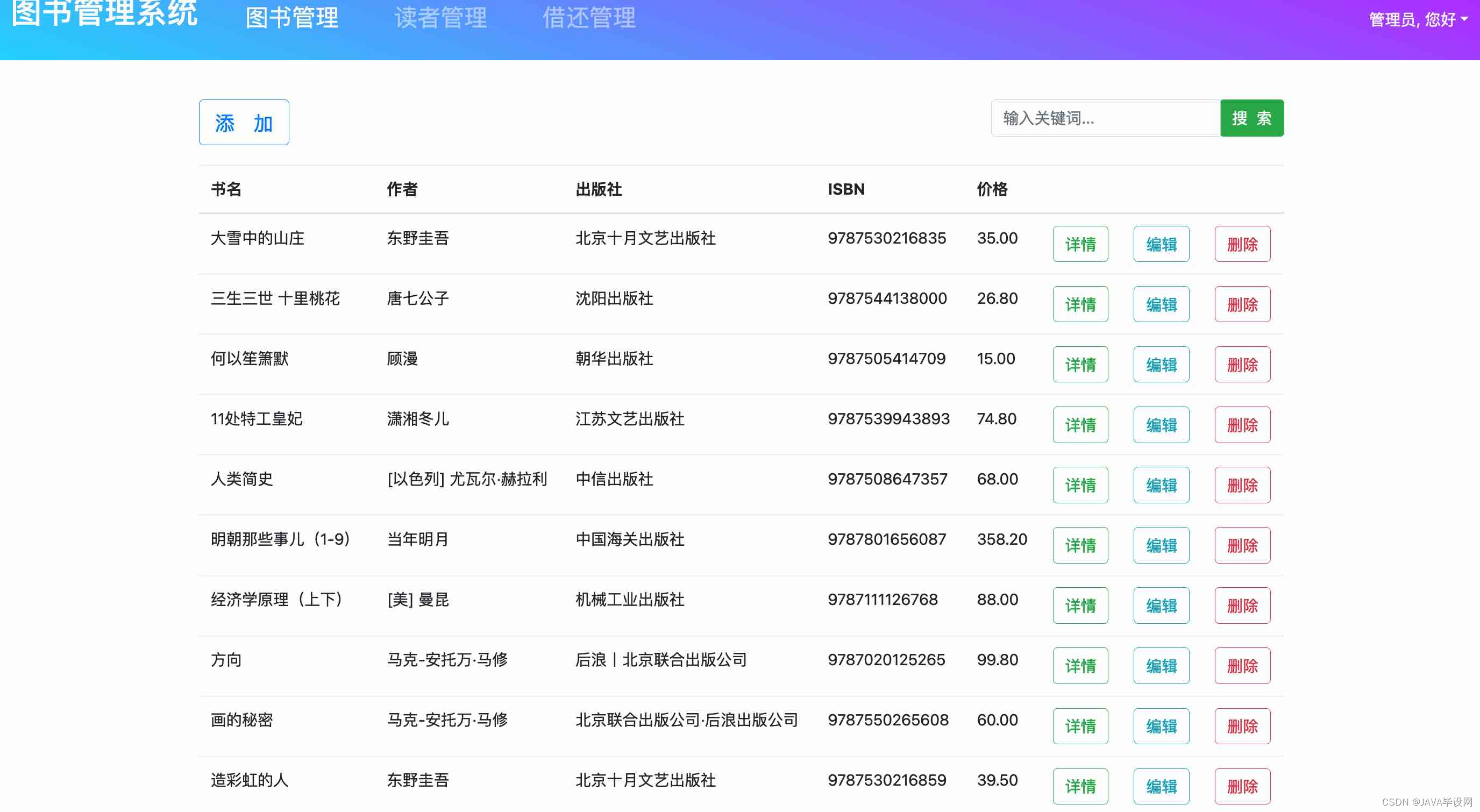
Task: Delete the 大雪中的山庄 book
Action: (1242, 244)
